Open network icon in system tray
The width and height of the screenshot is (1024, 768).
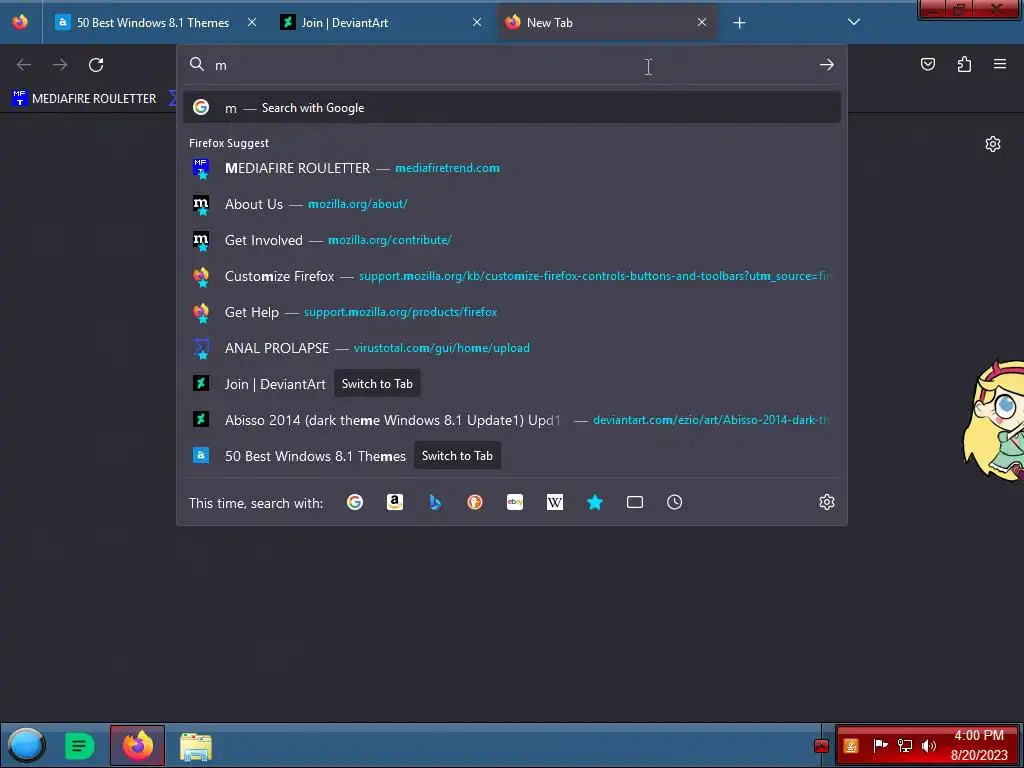[x=904, y=746]
